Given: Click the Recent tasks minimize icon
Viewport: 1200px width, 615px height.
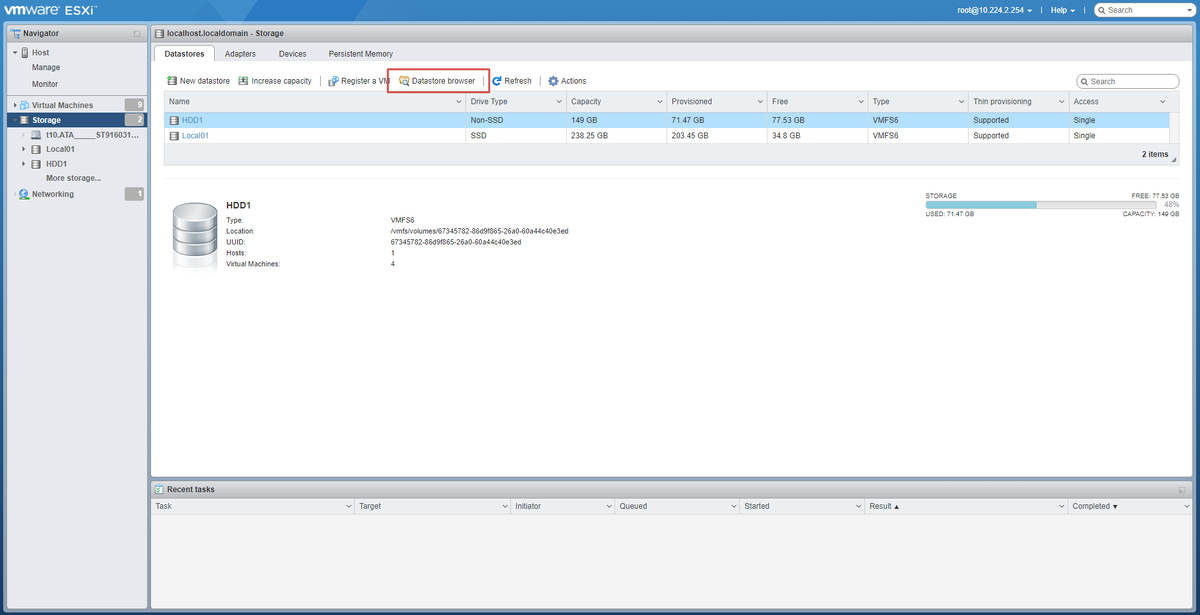Looking at the screenshot, I should coord(1181,490).
